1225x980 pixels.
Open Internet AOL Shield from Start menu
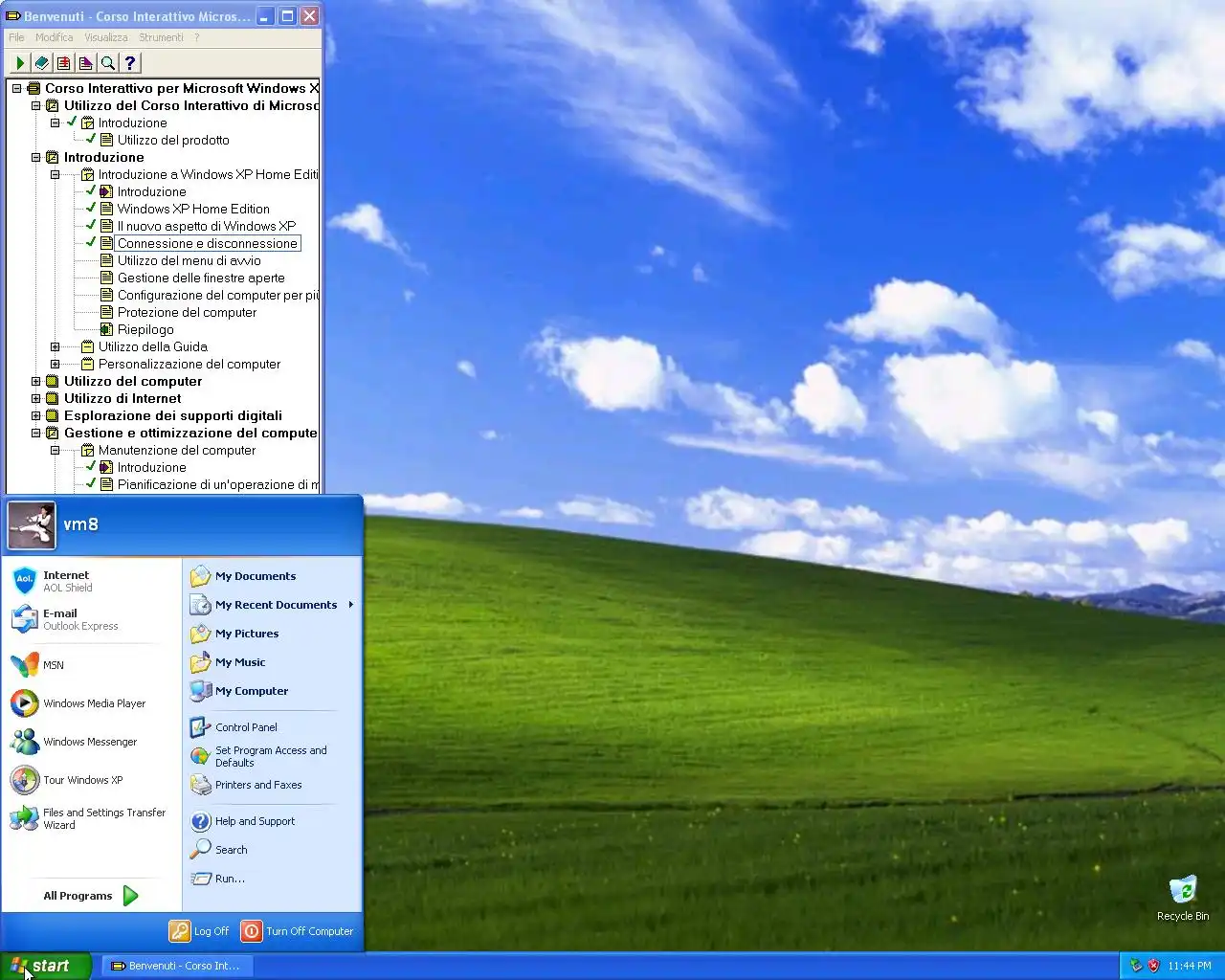tap(91, 581)
